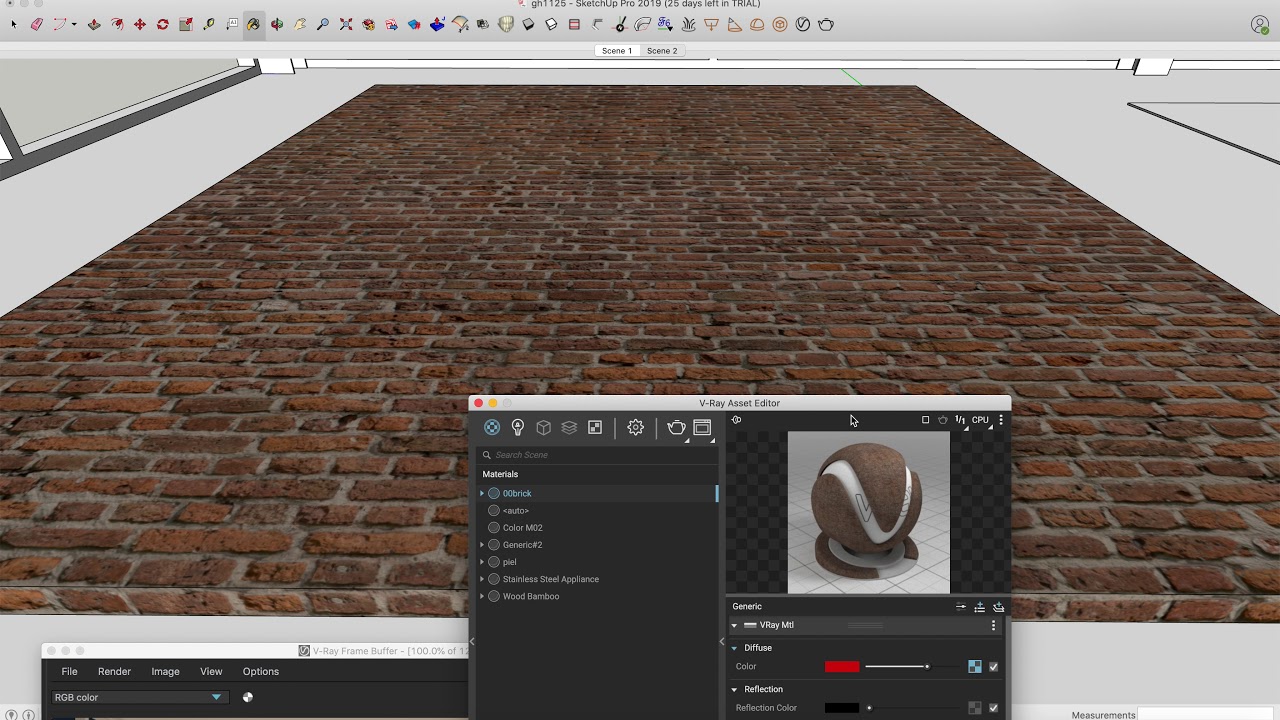Collapse the Diffuse section
The image size is (1280, 720).
click(x=734, y=648)
